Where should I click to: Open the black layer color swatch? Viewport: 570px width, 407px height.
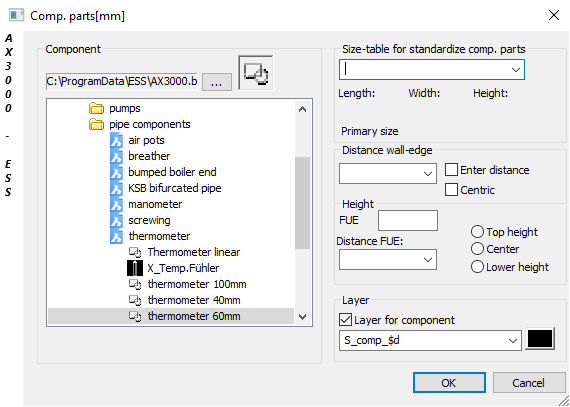click(x=540, y=339)
